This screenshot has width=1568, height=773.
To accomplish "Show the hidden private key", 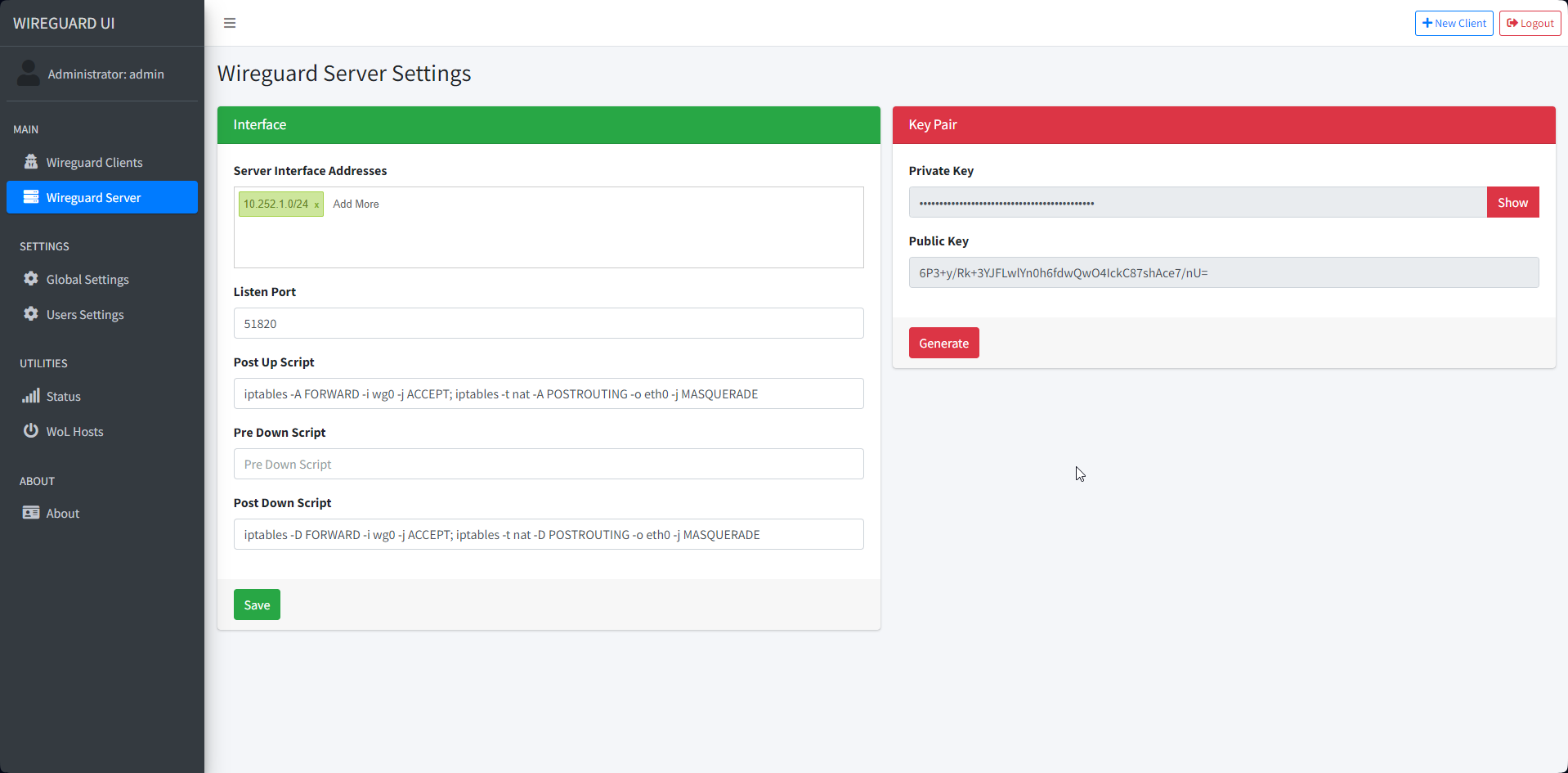I will coord(1512,203).
